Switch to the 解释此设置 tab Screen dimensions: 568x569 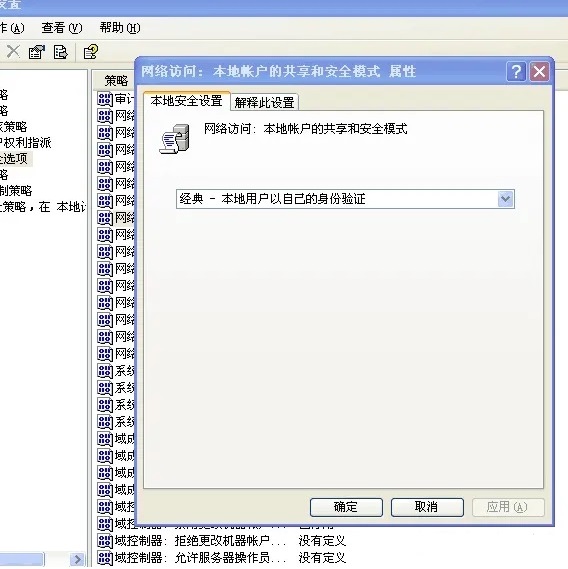pos(265,102)
